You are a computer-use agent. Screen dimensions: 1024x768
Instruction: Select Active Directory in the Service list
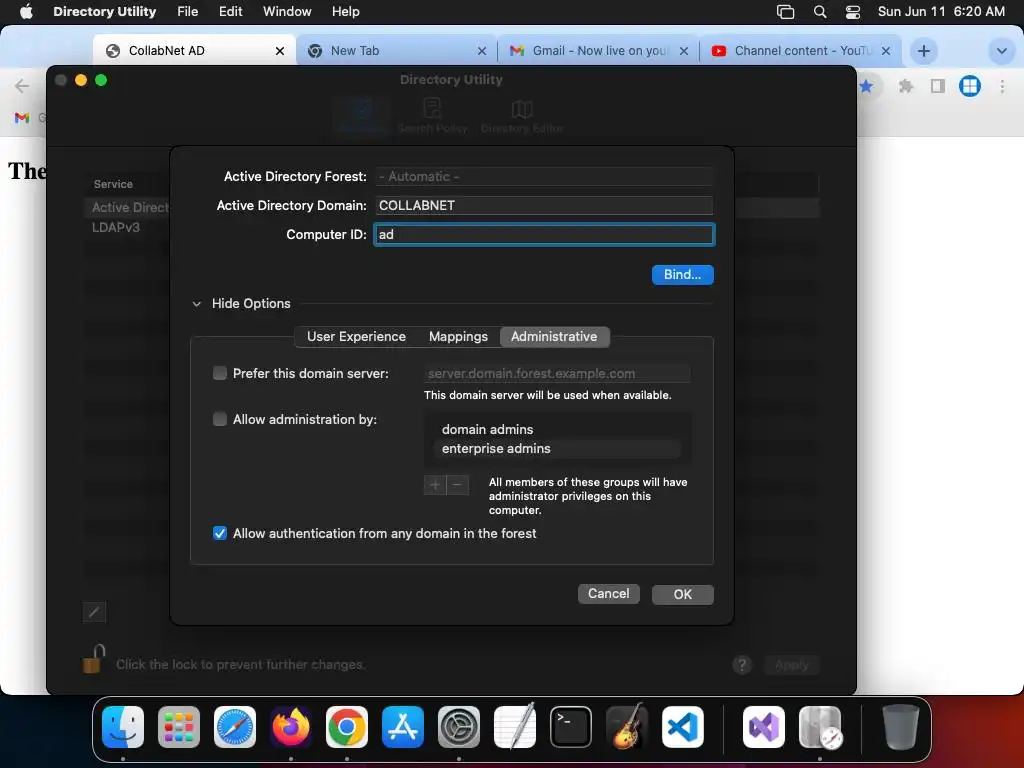tap(129, 208)
